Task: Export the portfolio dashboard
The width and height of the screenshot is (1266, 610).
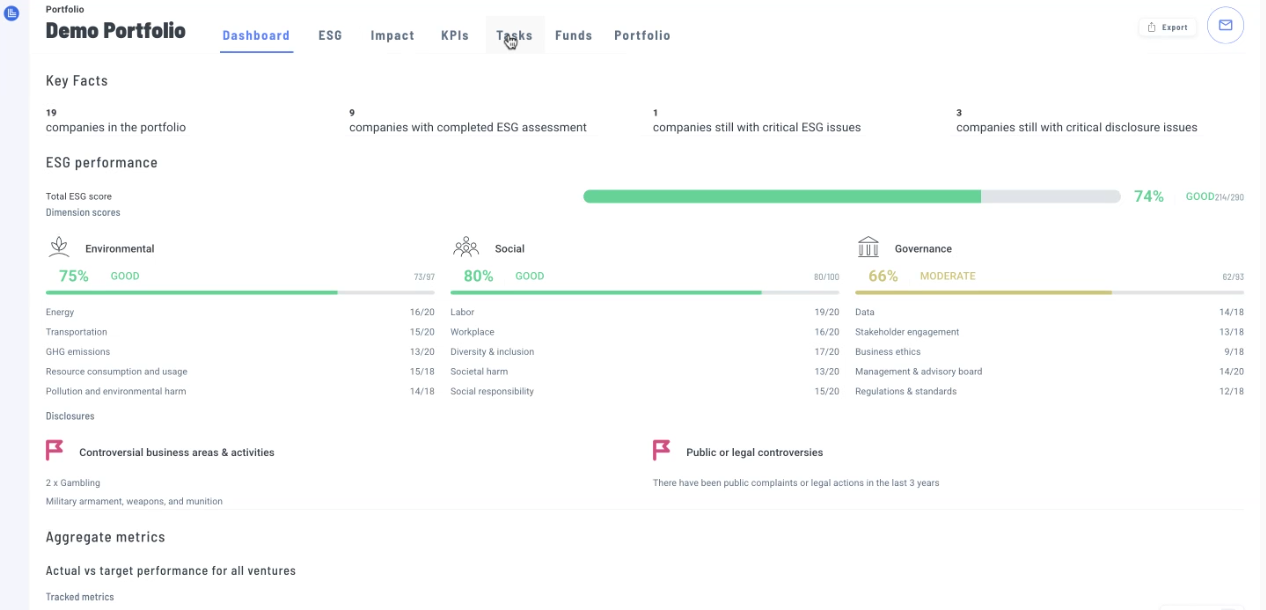Action: (x=1168, y=27)
